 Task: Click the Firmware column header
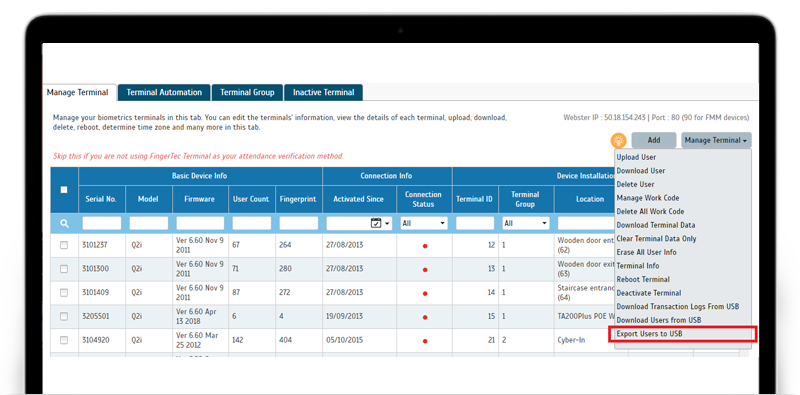pyautogui.click(x=200, y=199)
